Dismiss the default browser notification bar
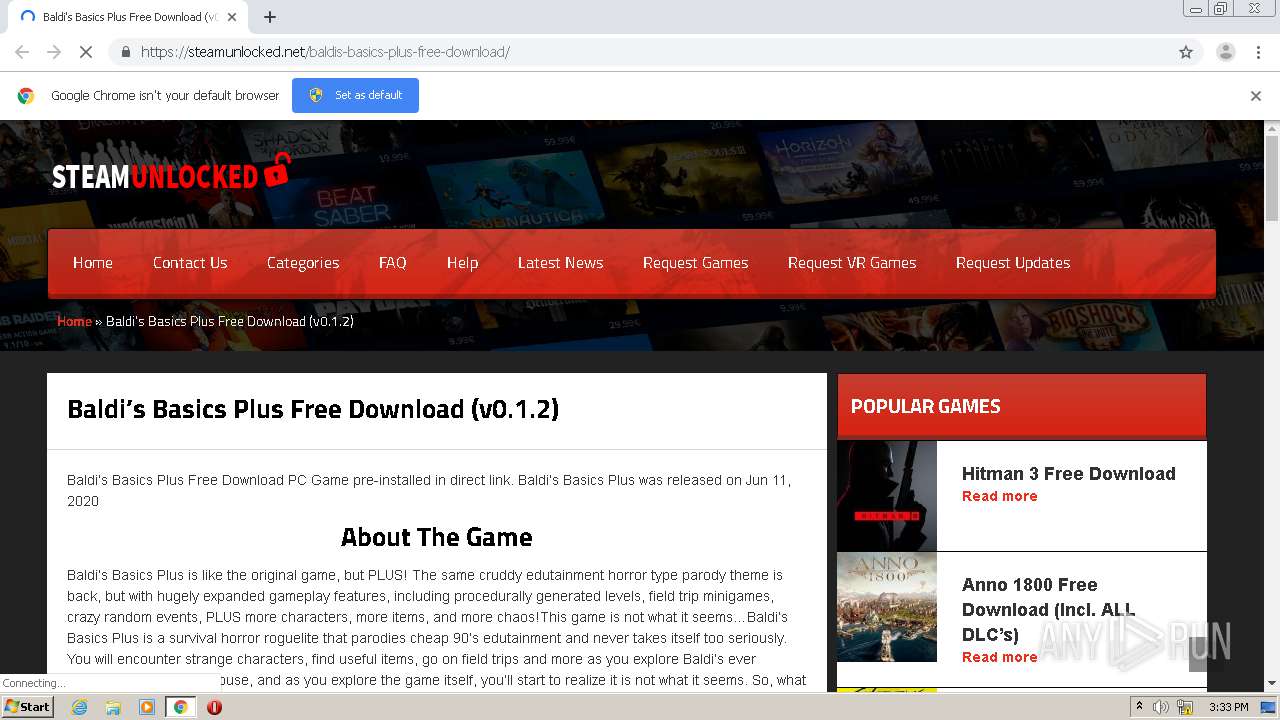The height and width of the screenshot is (720, 1280). click(x=1256, y=96)
